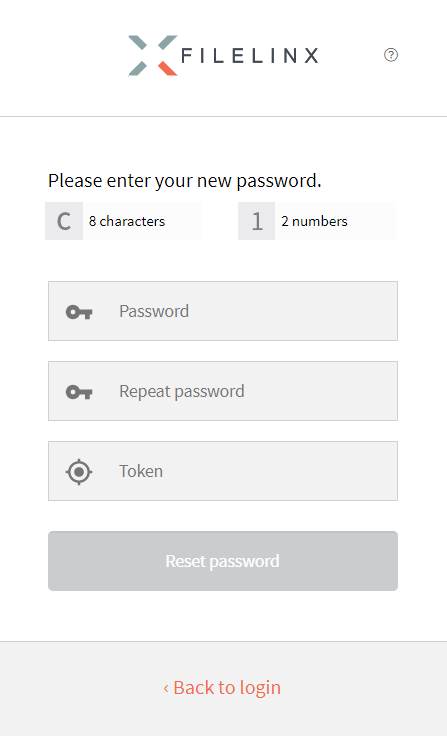447x736 pixels.
Task: Click the key icon in Repeat password field
Action: [79, 392]
